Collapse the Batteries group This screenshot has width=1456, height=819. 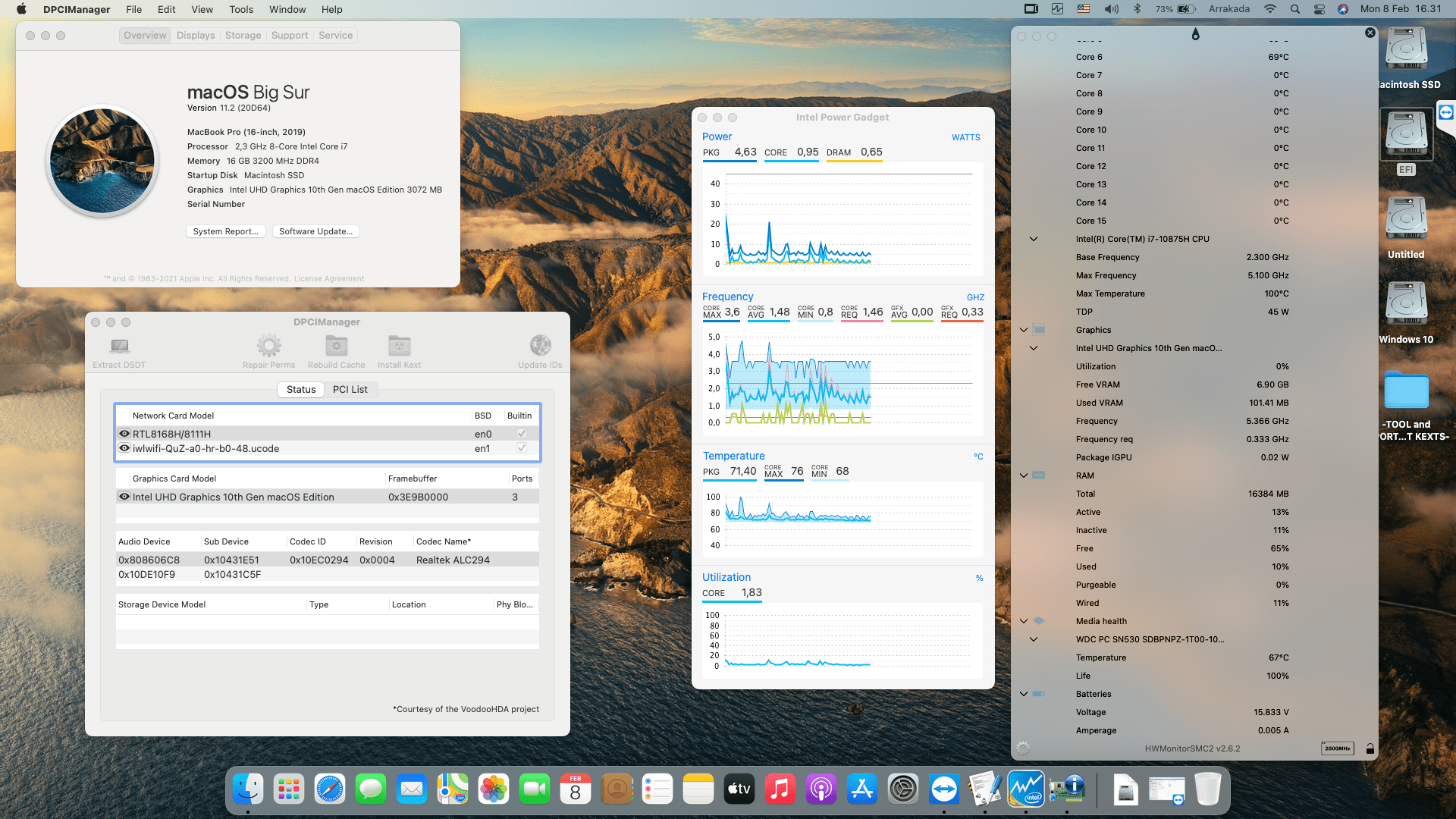pos(1024,694)
